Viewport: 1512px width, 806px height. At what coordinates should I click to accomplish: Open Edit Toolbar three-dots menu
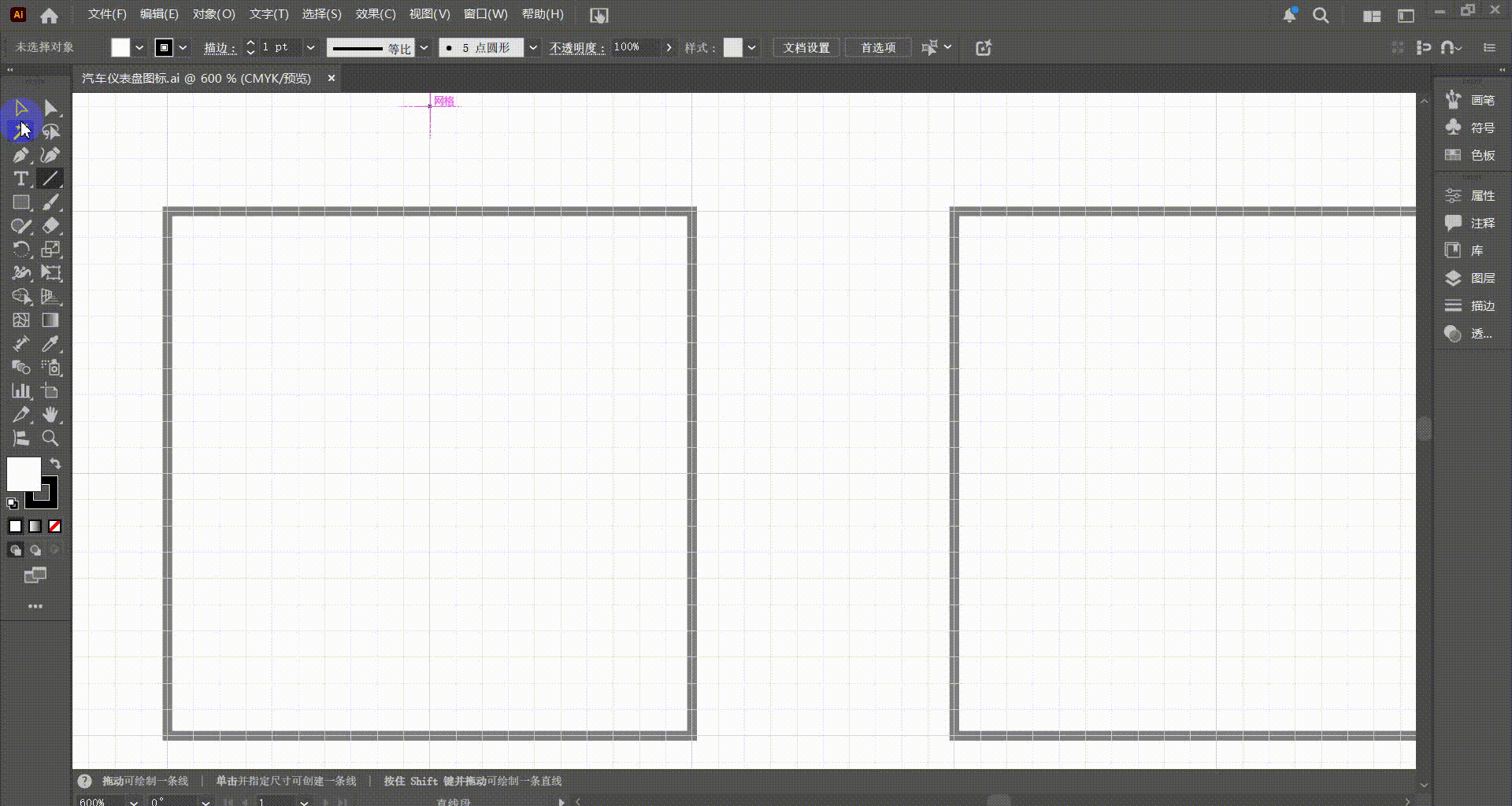pyautogui.click(x=35, y=606)
